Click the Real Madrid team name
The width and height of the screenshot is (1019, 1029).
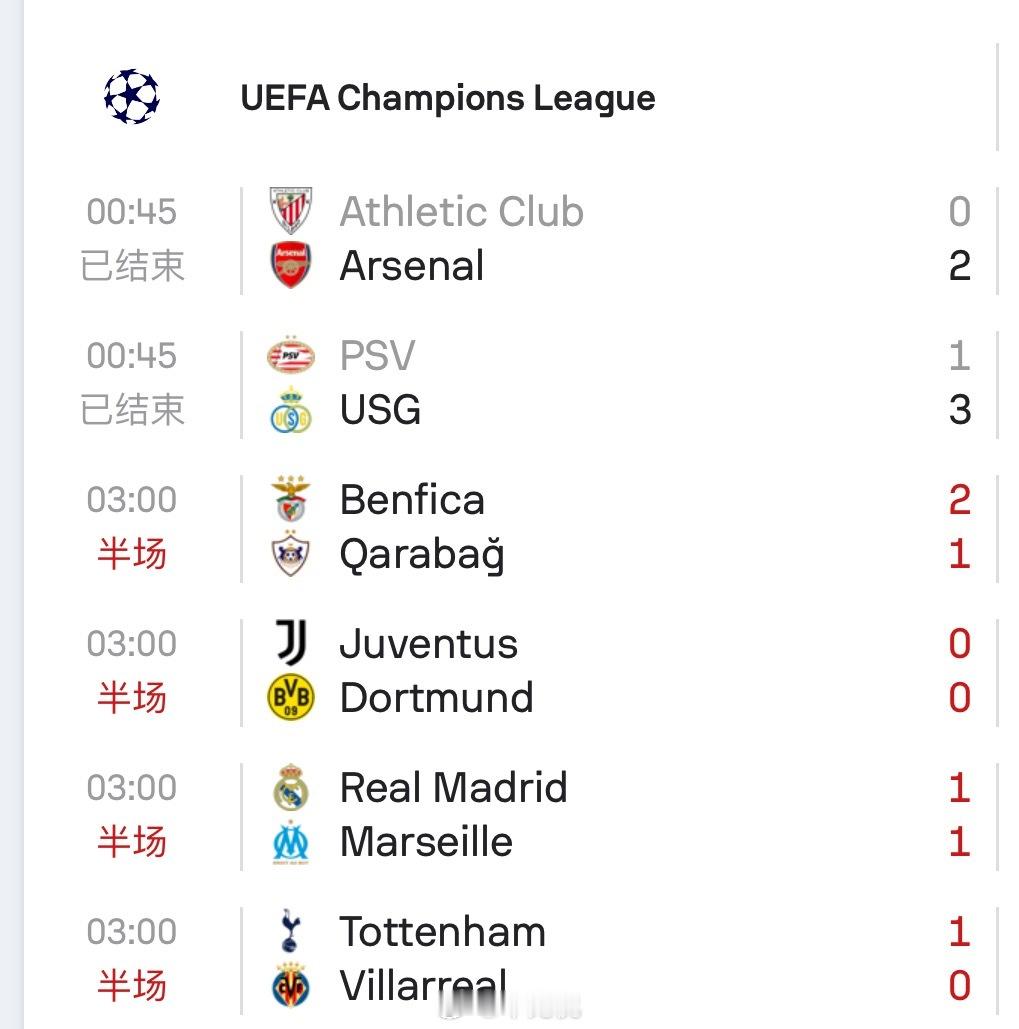click(453, 788)
